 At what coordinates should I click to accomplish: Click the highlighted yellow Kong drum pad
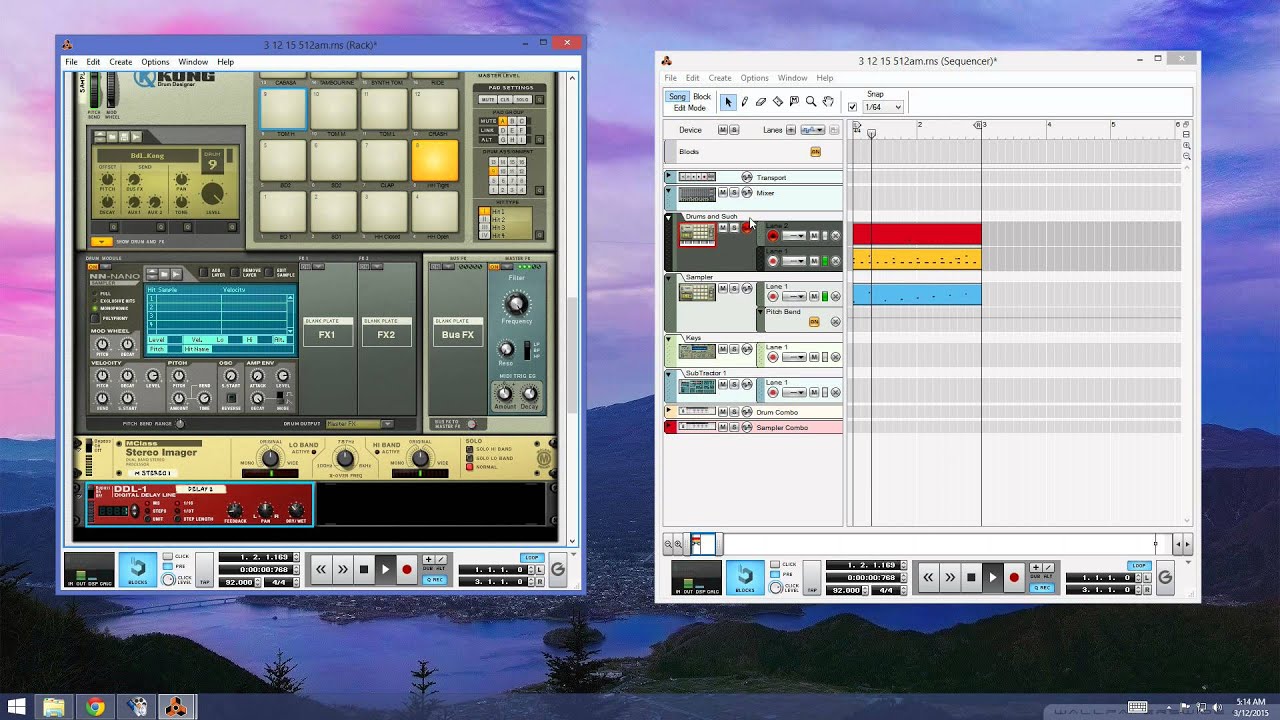[x=435, y=160]
